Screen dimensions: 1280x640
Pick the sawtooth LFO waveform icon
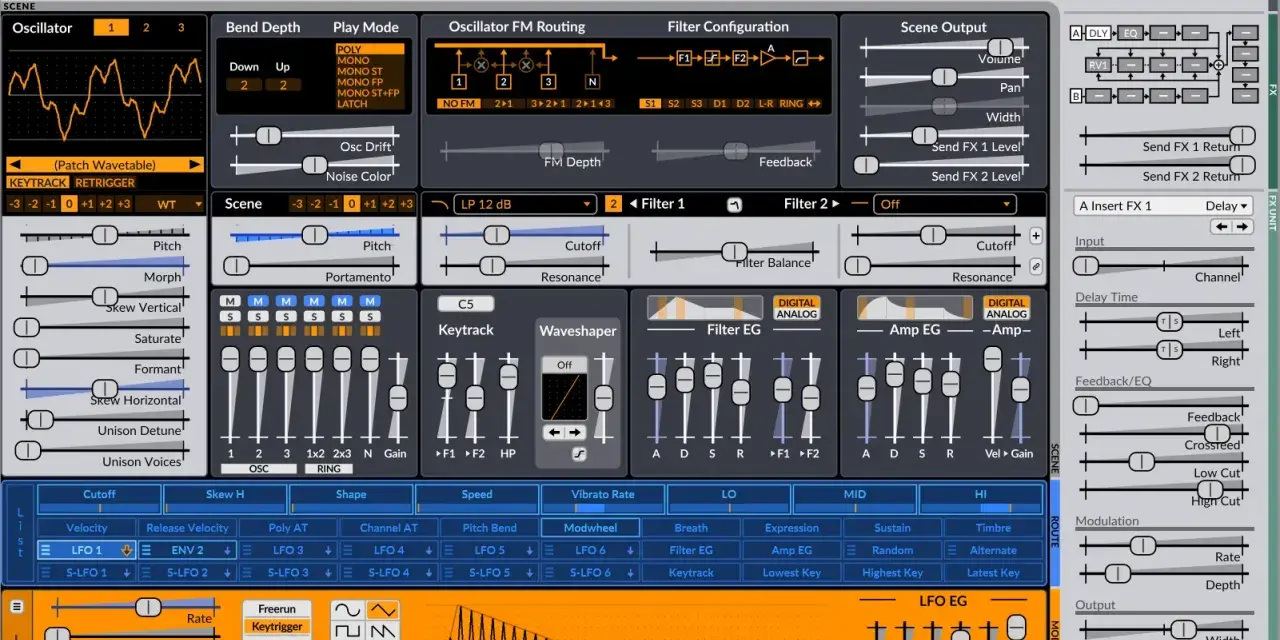coord(381,630)
